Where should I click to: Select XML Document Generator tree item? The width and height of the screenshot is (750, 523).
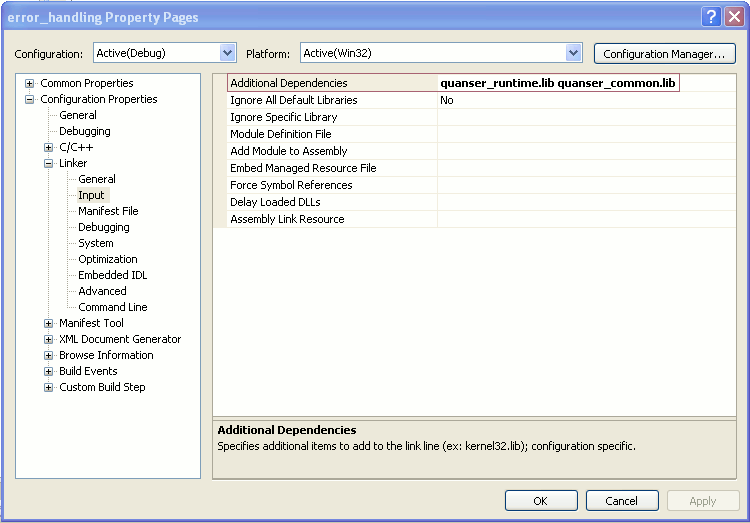pos(120,339)
